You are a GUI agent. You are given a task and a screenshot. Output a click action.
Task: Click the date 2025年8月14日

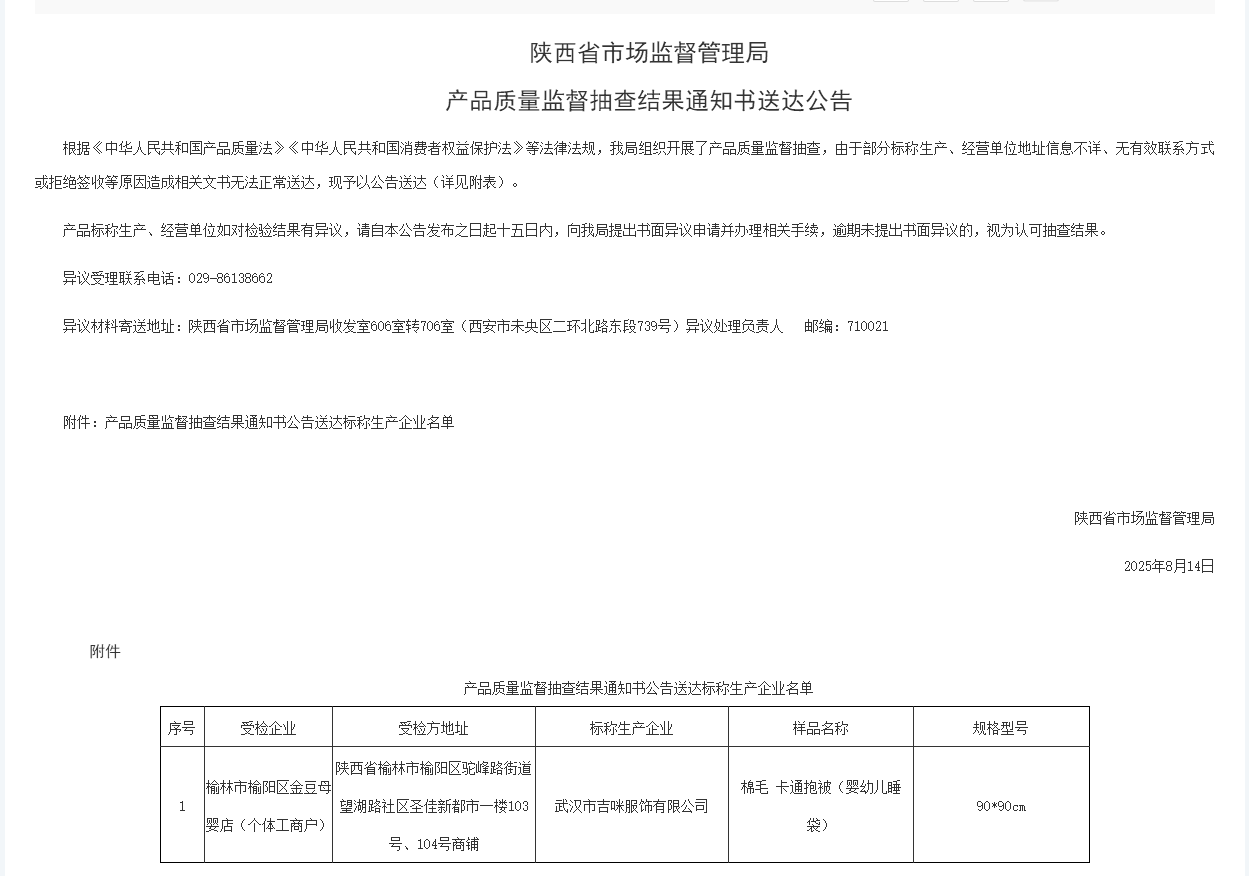1168,566
